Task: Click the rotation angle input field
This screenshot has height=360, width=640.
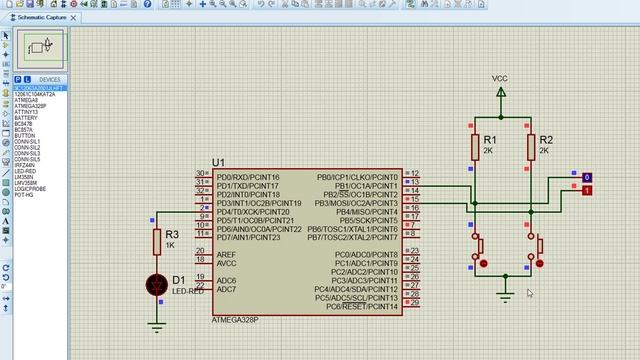Action: point(6,287)
